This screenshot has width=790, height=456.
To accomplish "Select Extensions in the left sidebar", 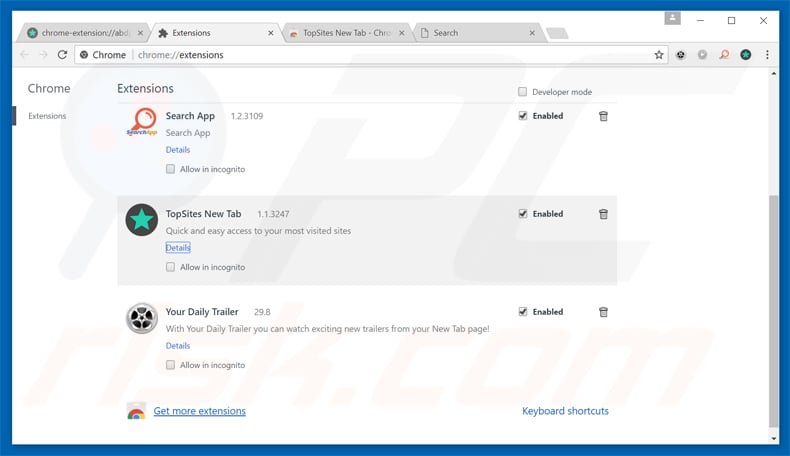I will (47, 116).
